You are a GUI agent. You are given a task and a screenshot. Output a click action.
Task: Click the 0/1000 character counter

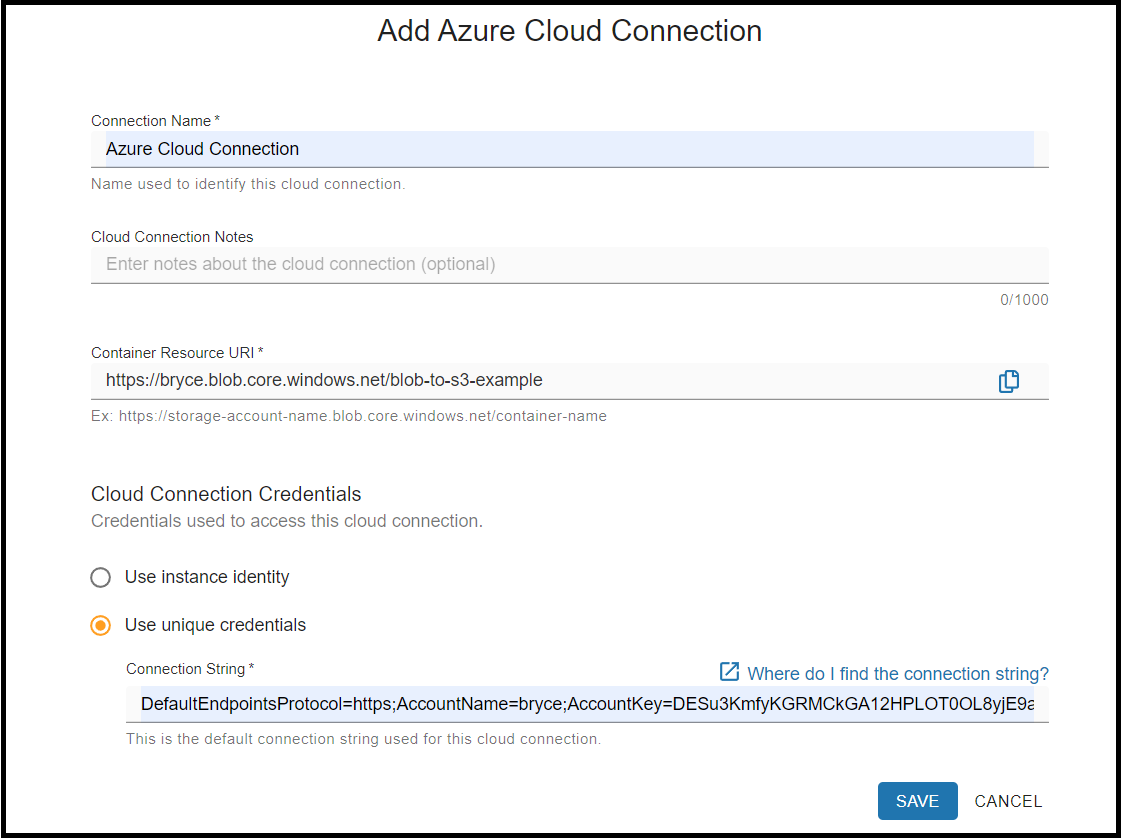pos(1024,299)
